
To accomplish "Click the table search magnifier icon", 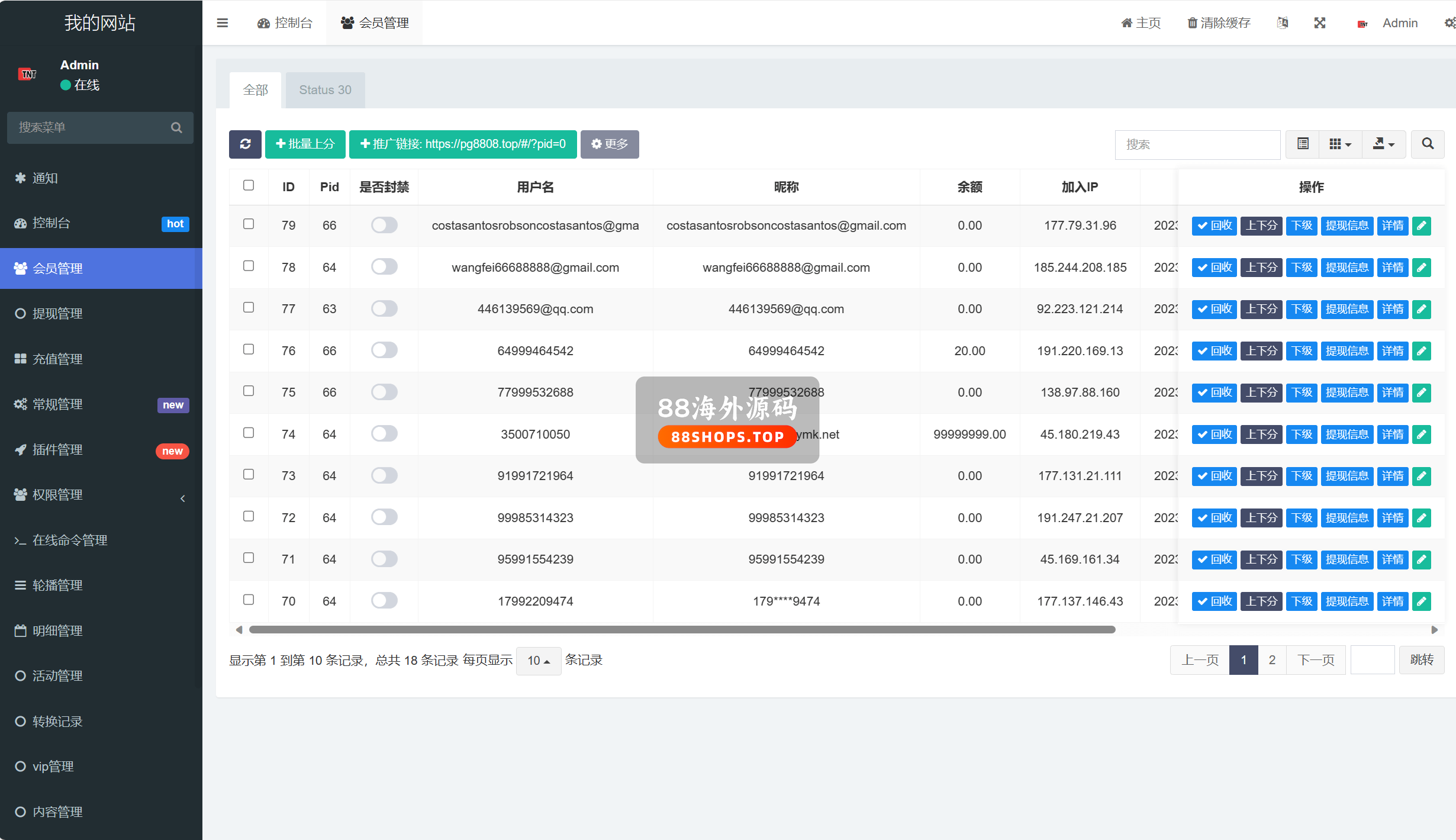I will pos(1428,144).
